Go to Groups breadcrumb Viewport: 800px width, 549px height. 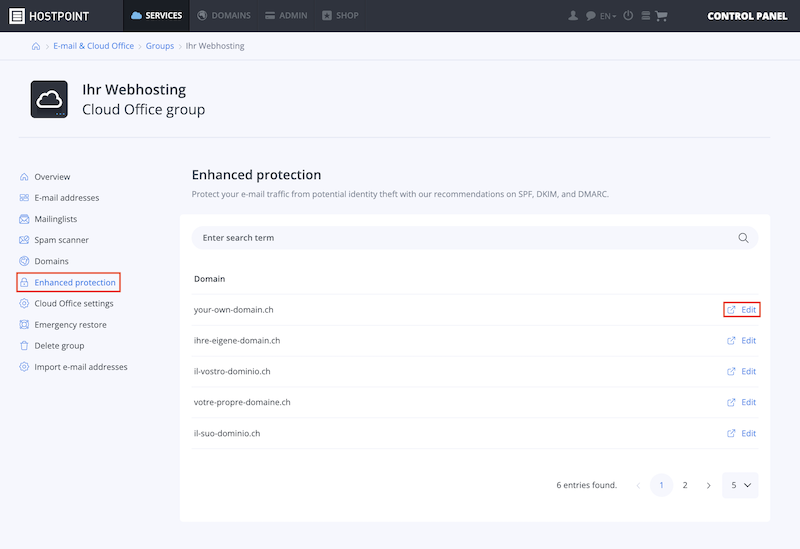click(160, 46)
